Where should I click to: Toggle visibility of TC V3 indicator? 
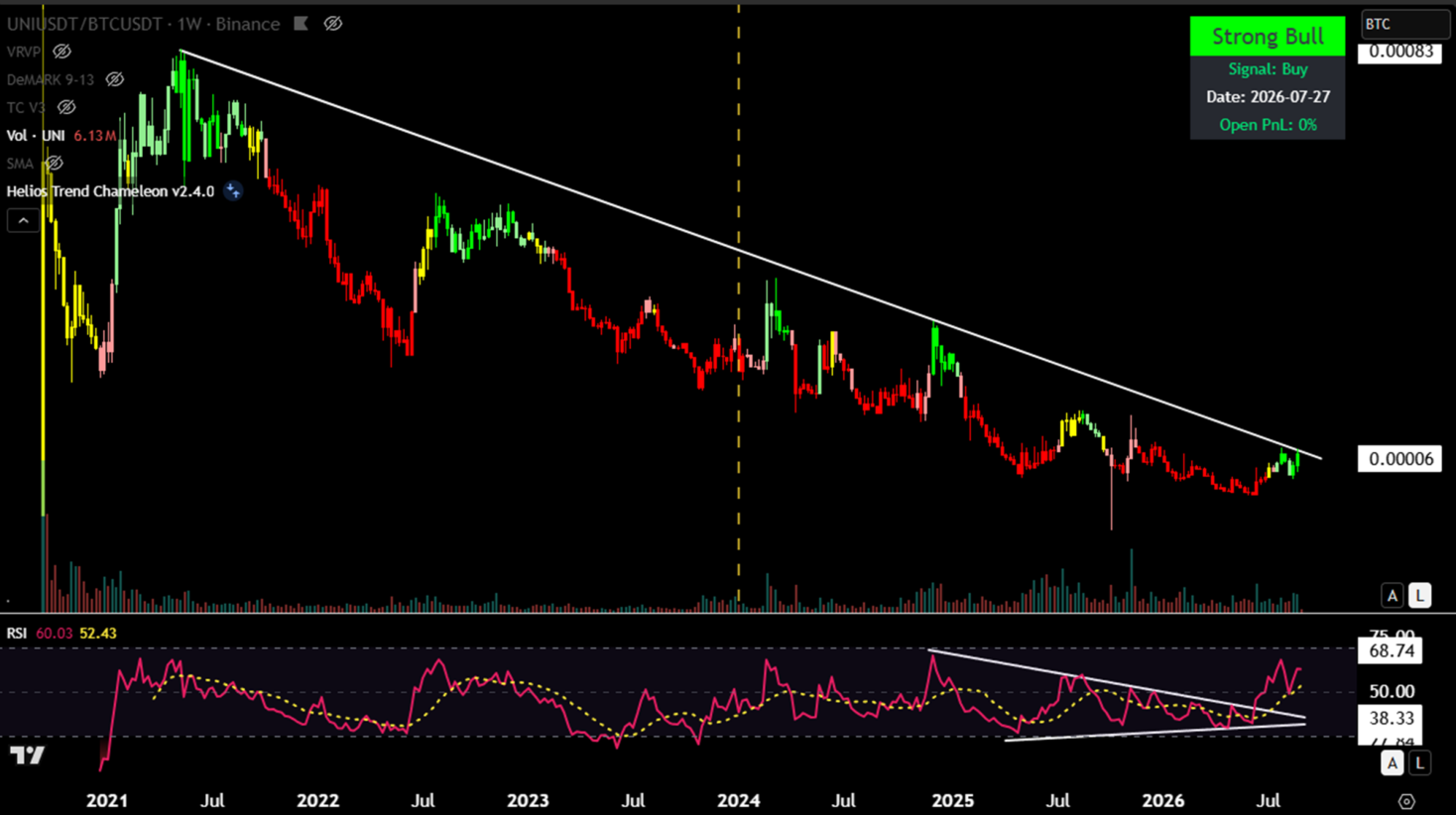coord(66,107)
